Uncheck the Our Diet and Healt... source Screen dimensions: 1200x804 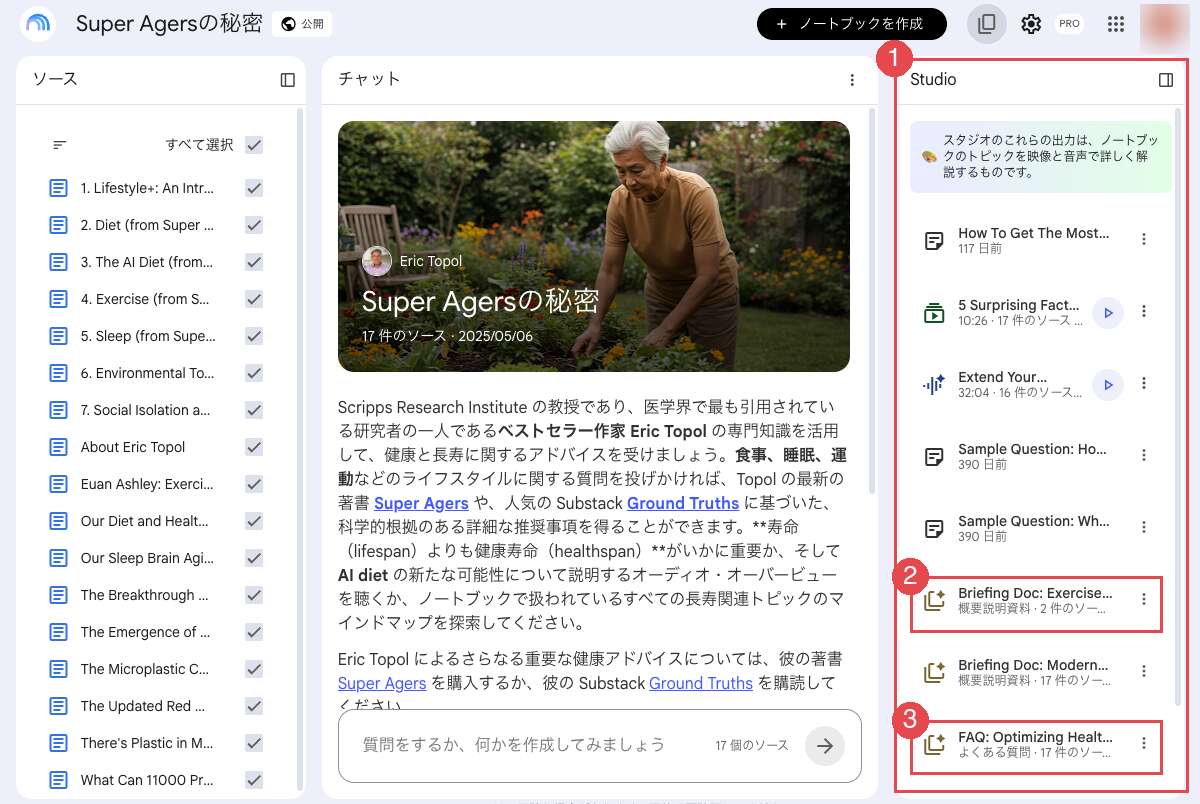254,521
